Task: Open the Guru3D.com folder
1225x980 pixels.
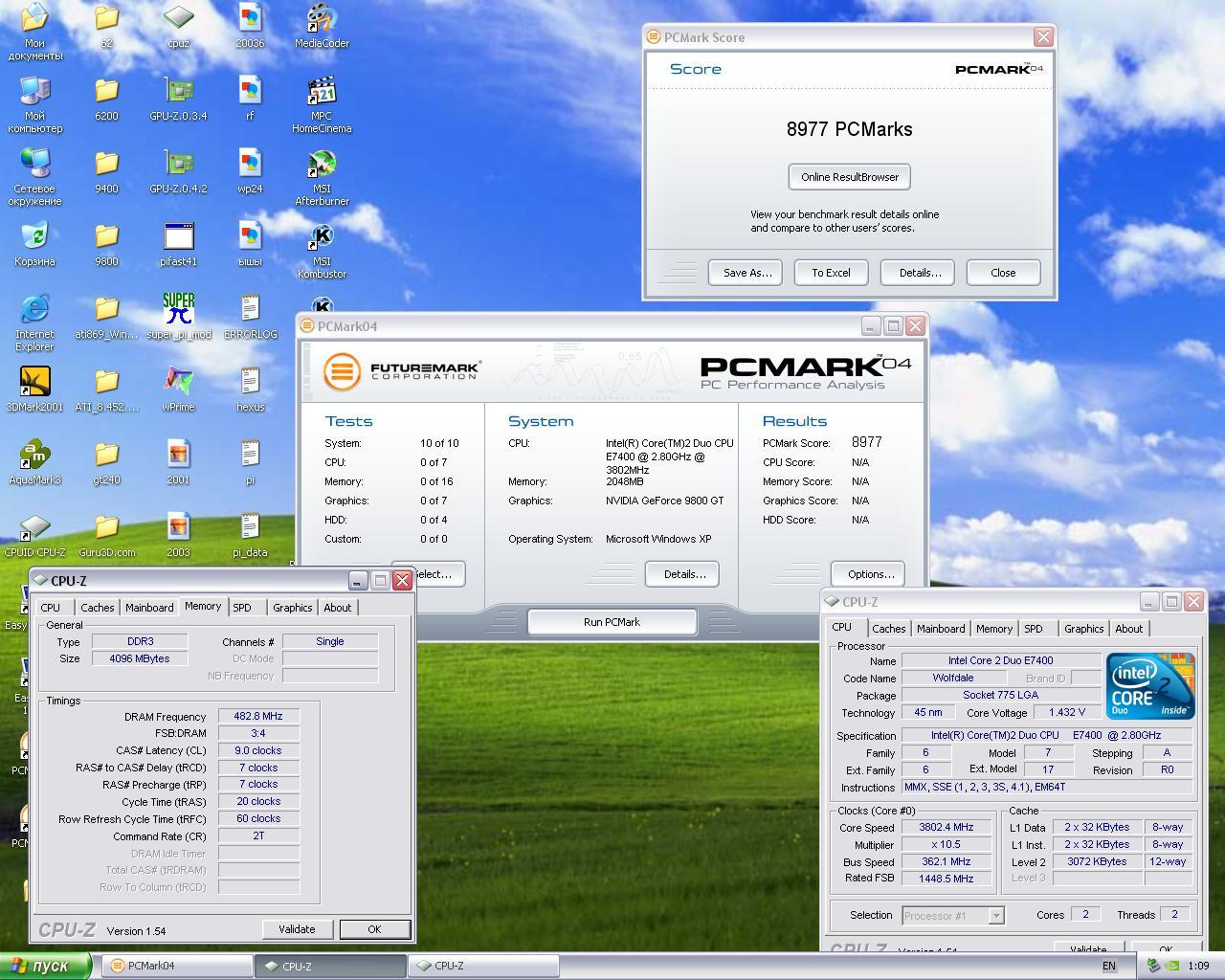Action: 106,535
